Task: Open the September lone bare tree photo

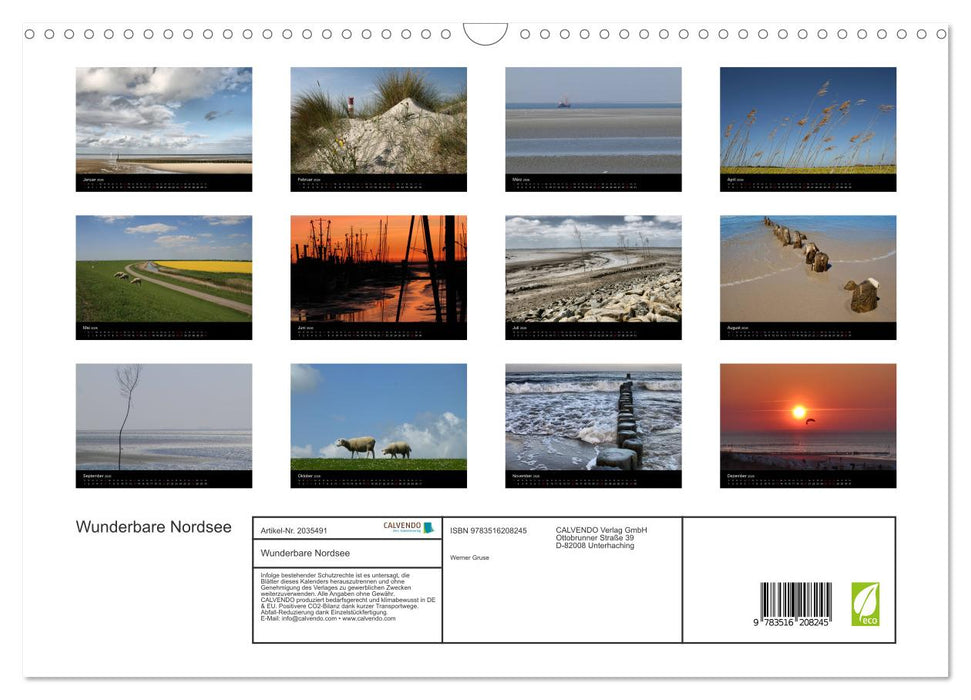Action: [164, 417]
